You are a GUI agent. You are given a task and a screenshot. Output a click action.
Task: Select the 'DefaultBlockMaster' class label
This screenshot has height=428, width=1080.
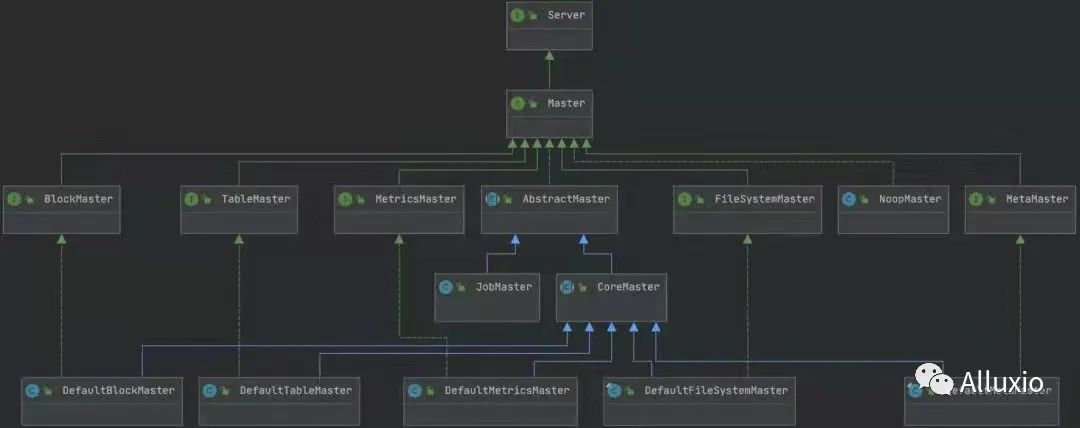click(x=118, y=391)
